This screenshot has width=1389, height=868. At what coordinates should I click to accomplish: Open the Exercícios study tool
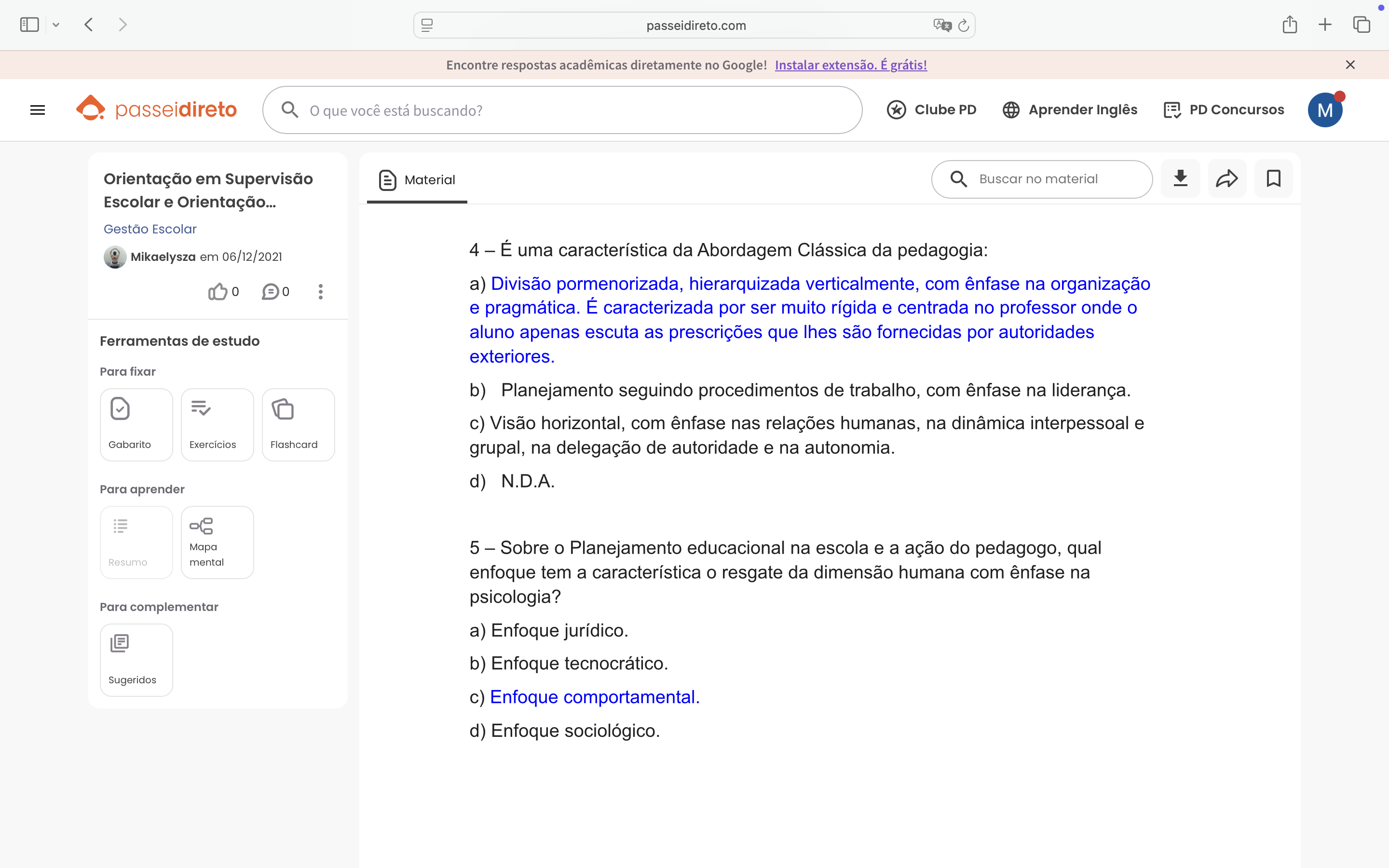[217, 424]
